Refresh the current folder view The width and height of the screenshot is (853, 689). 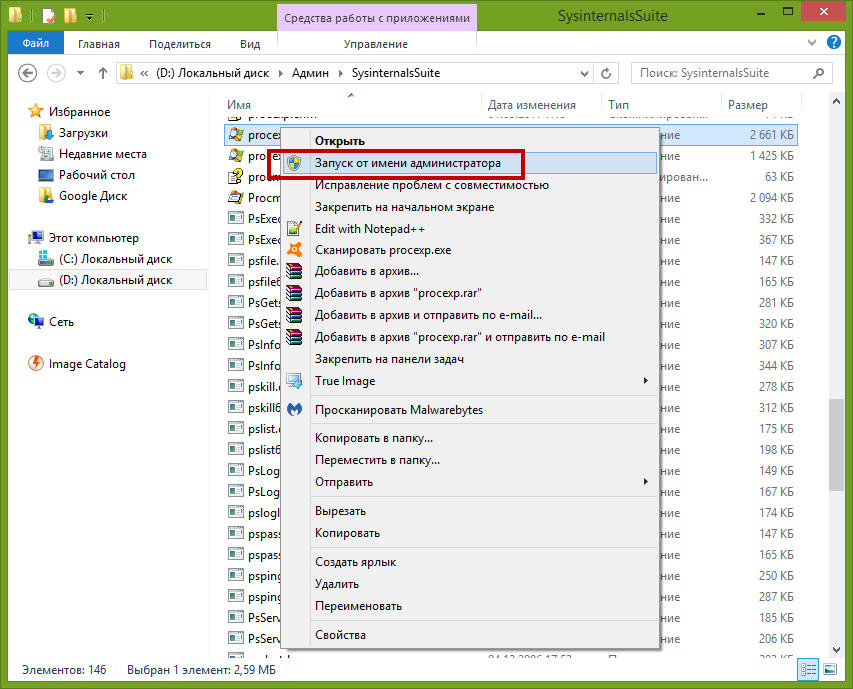coord(605,73)
